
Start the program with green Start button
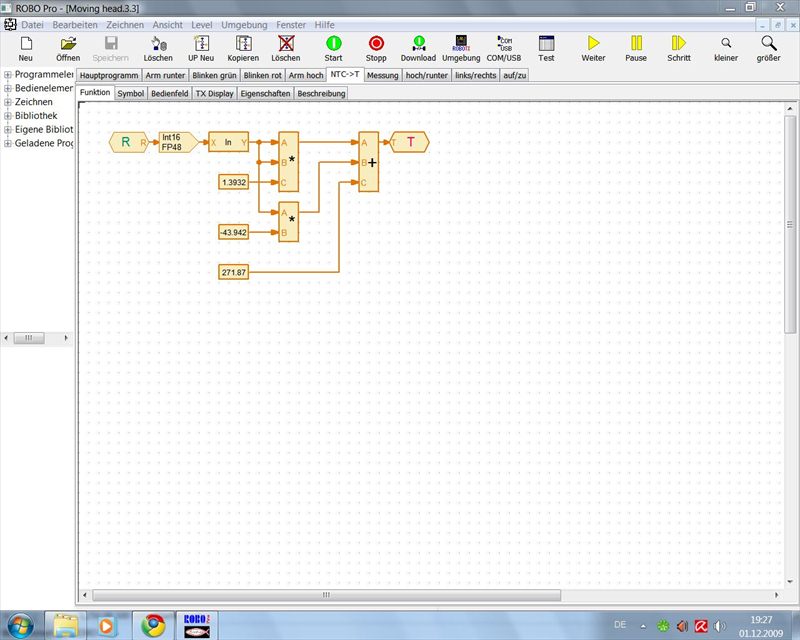(x=333, y=49)
